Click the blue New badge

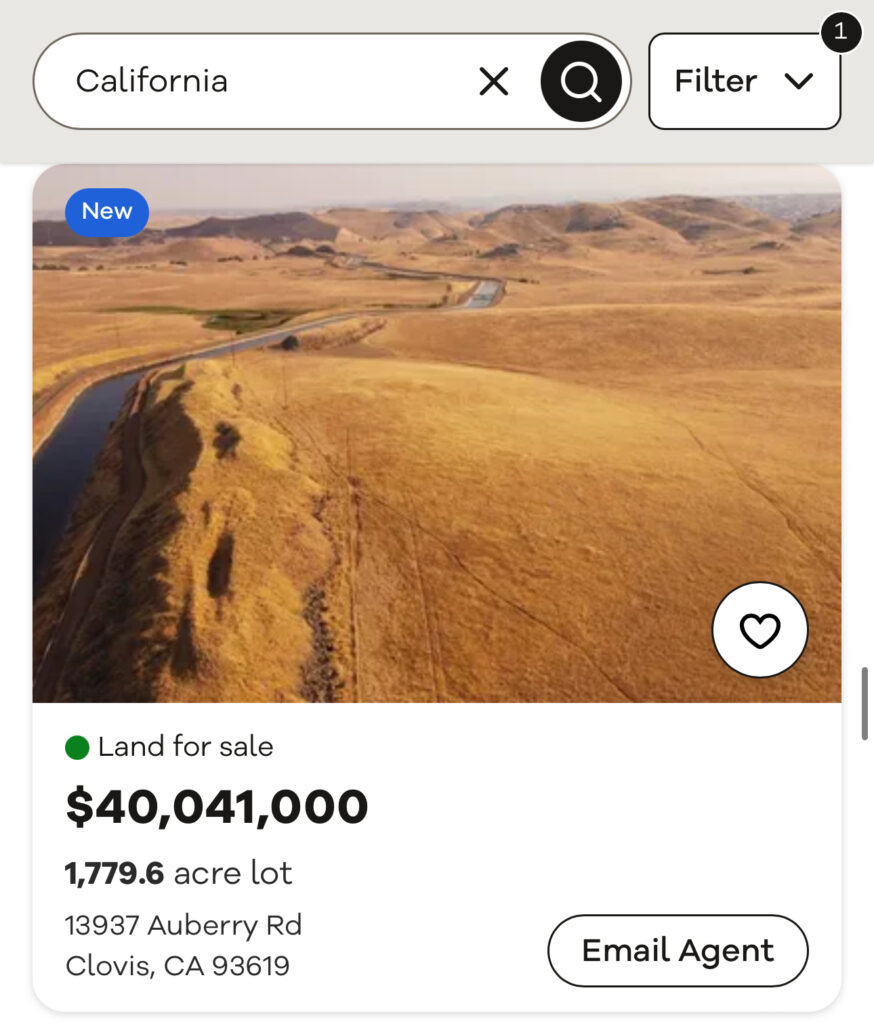[107, 212]
